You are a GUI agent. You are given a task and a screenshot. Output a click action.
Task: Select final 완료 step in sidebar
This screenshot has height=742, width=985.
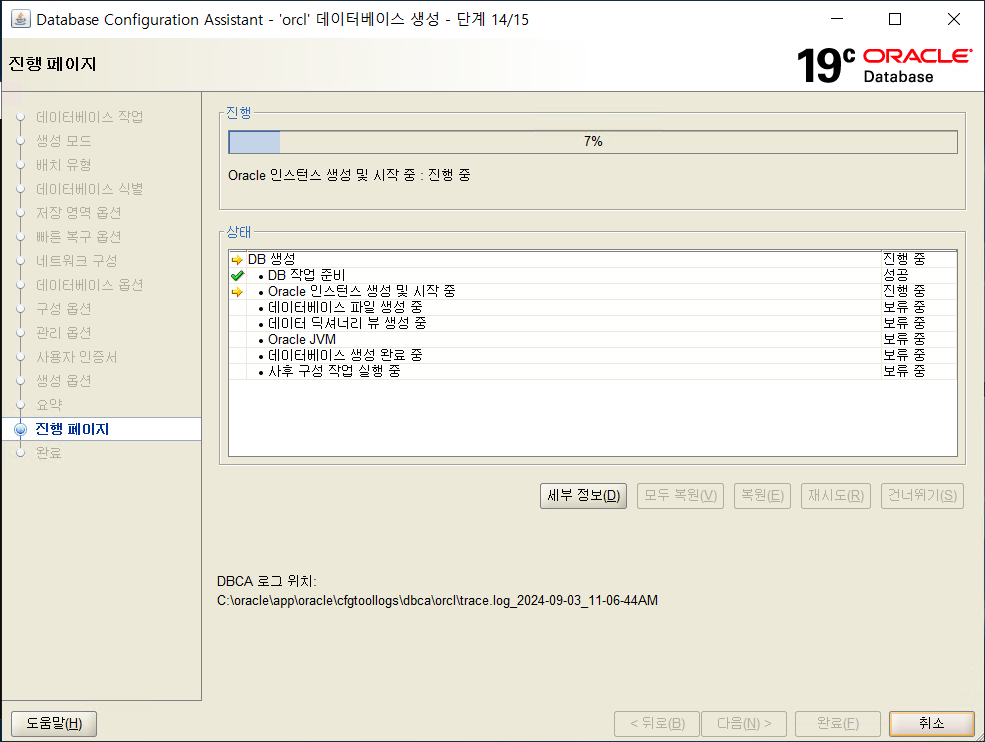point(48,453)
